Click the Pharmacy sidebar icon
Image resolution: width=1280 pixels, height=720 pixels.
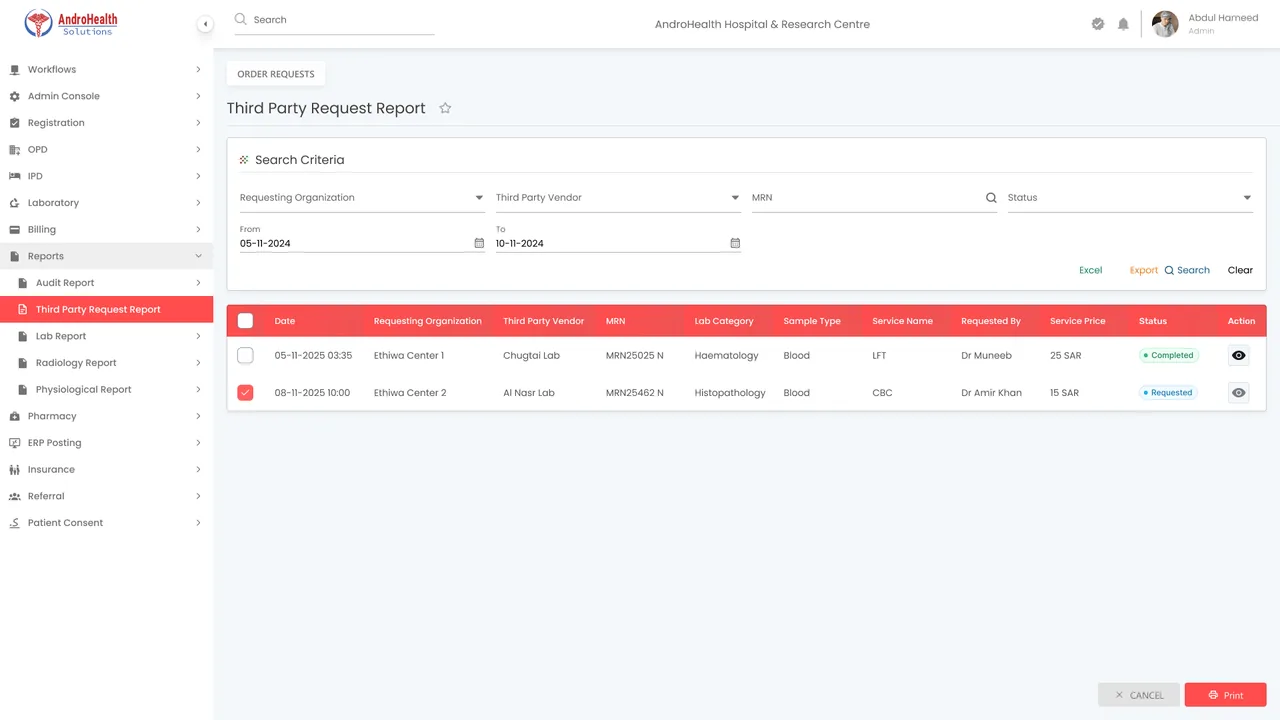[14, 416]
